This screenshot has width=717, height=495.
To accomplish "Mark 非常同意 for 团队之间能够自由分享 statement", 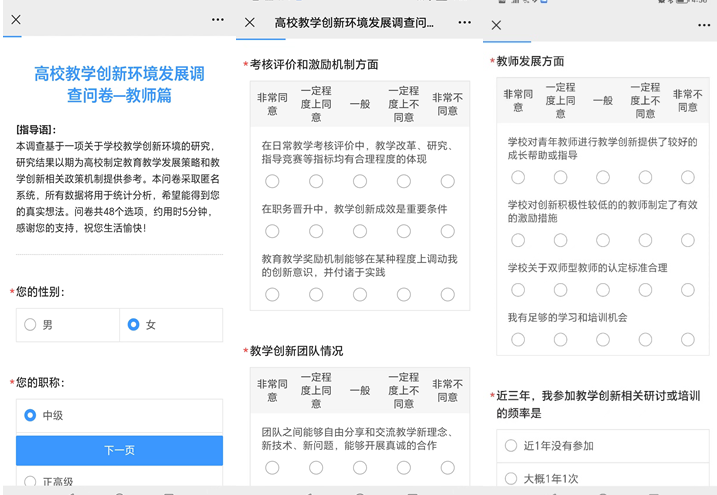I will pyautogui.click(x=272, y=468).
